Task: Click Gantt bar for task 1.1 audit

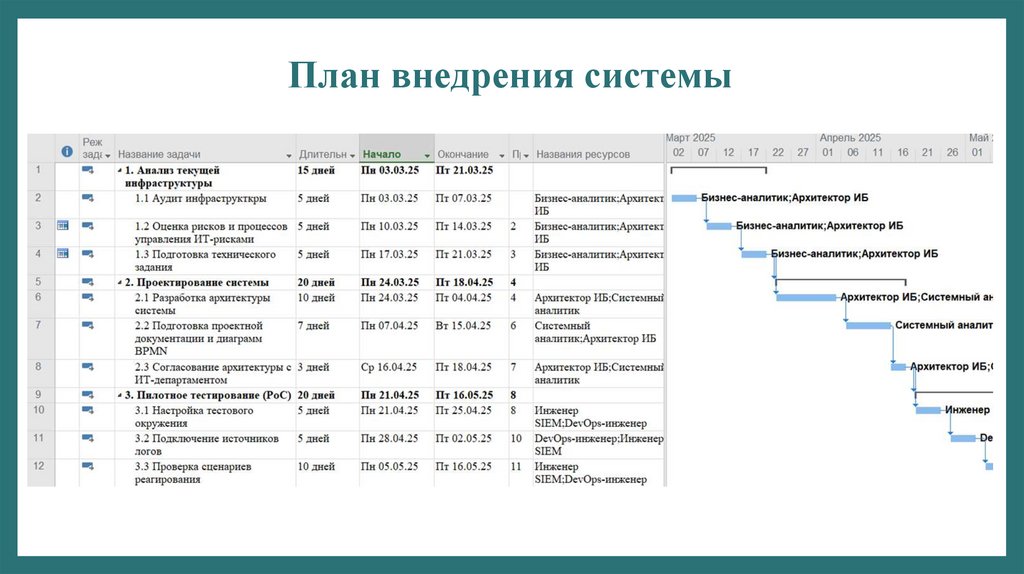Action: click(684, 198)
